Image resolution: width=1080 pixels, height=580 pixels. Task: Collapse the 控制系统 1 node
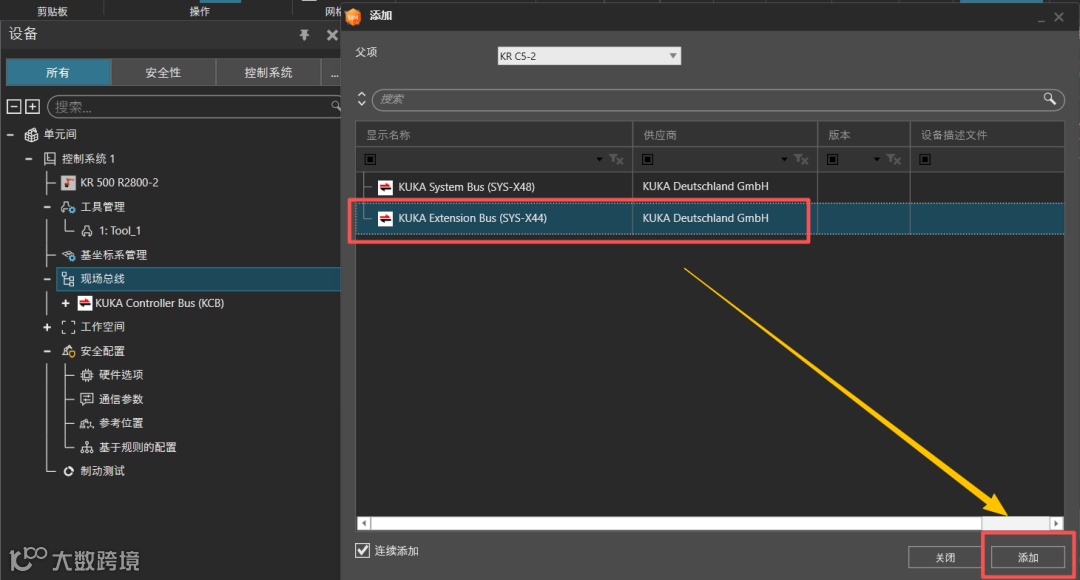tap(29, 159)
